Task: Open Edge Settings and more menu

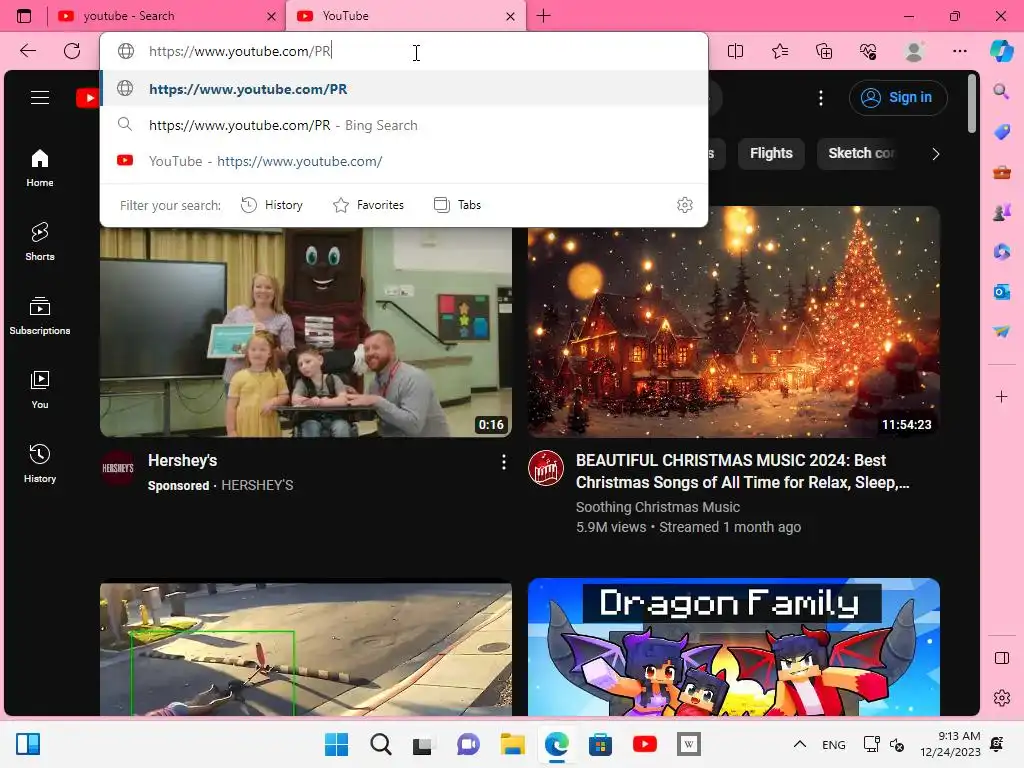Action: (x=959, y=51)
